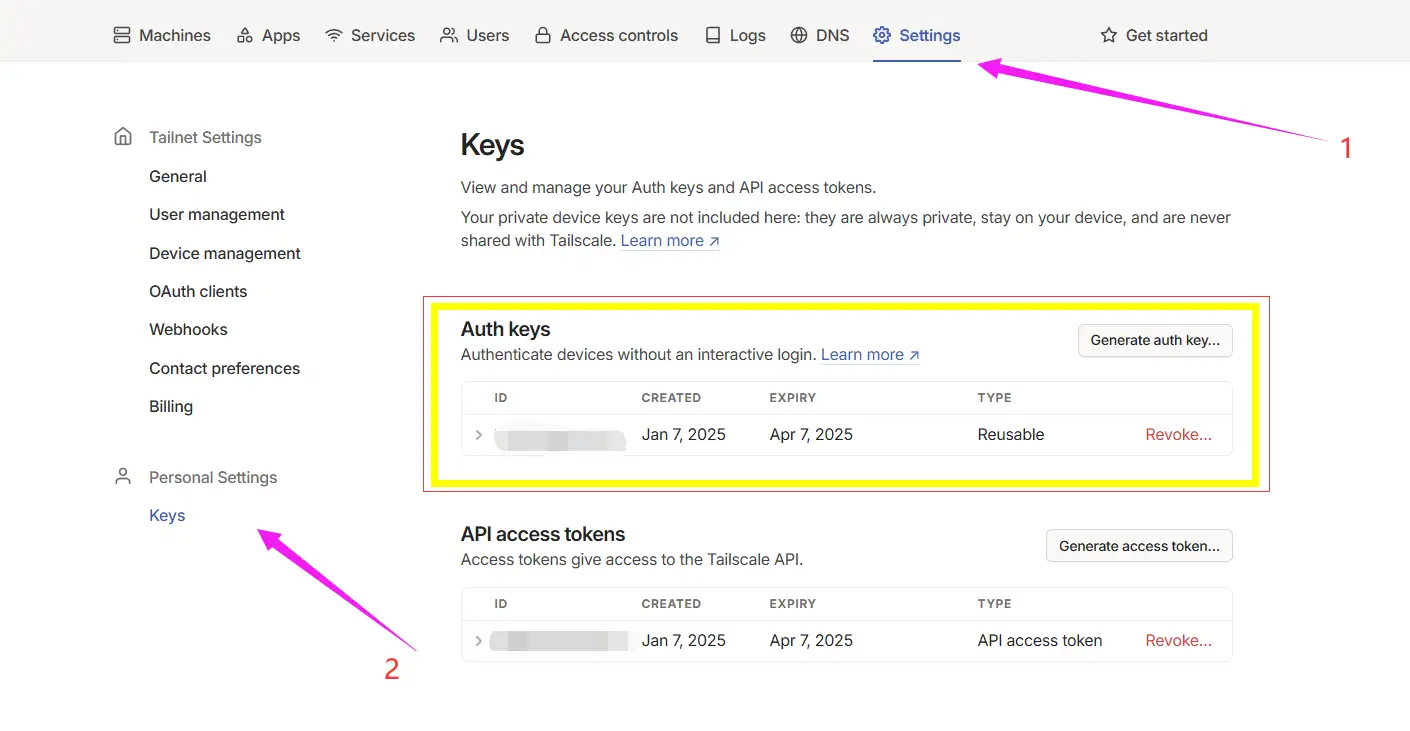The height and width of the screenshot is (731, 1410).
Task: Open the Webhooks settings page
Action: (x=188, y=330)
